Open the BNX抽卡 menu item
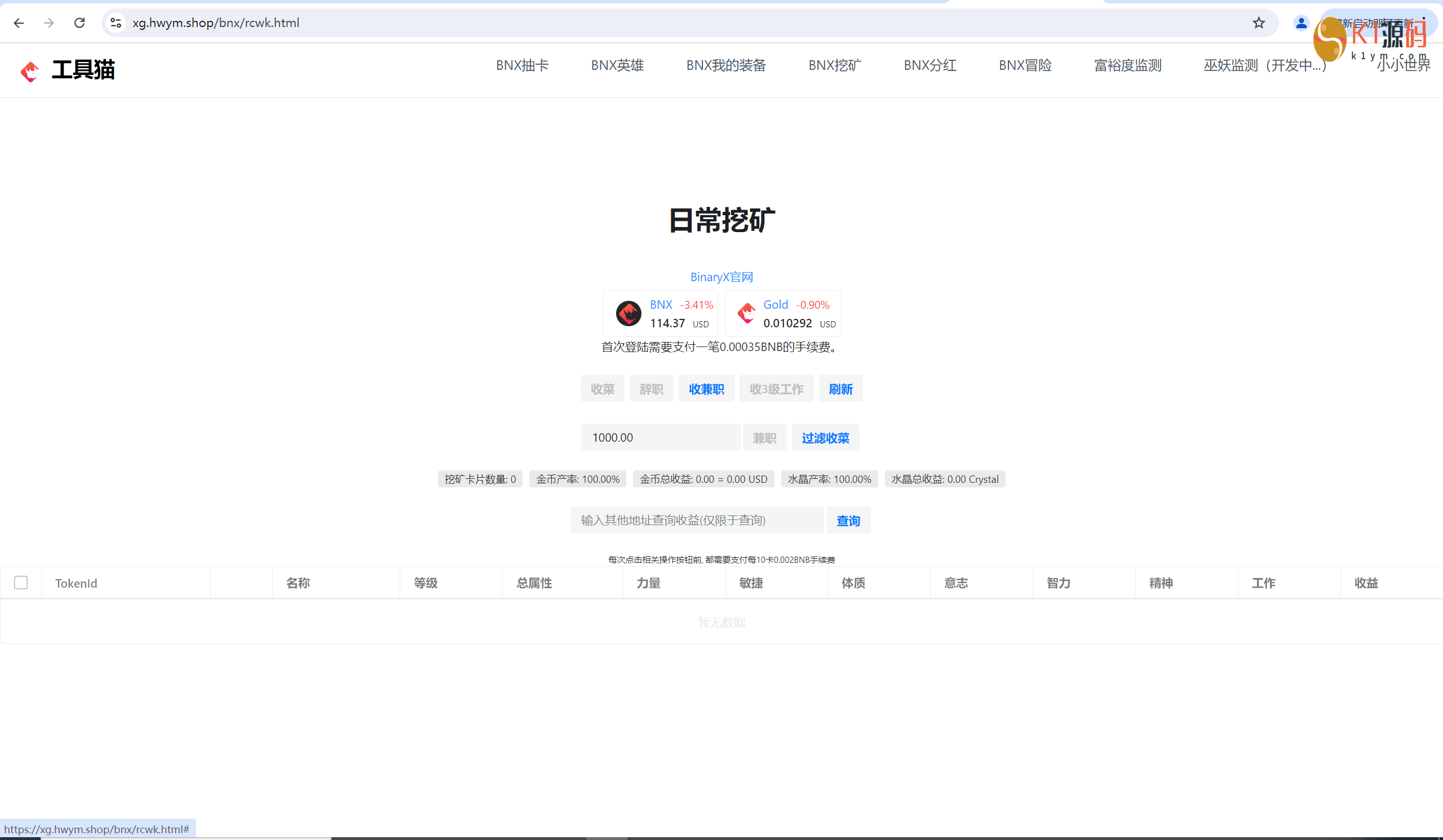This screenshot has width=1443, height=840. coord(521,65)
